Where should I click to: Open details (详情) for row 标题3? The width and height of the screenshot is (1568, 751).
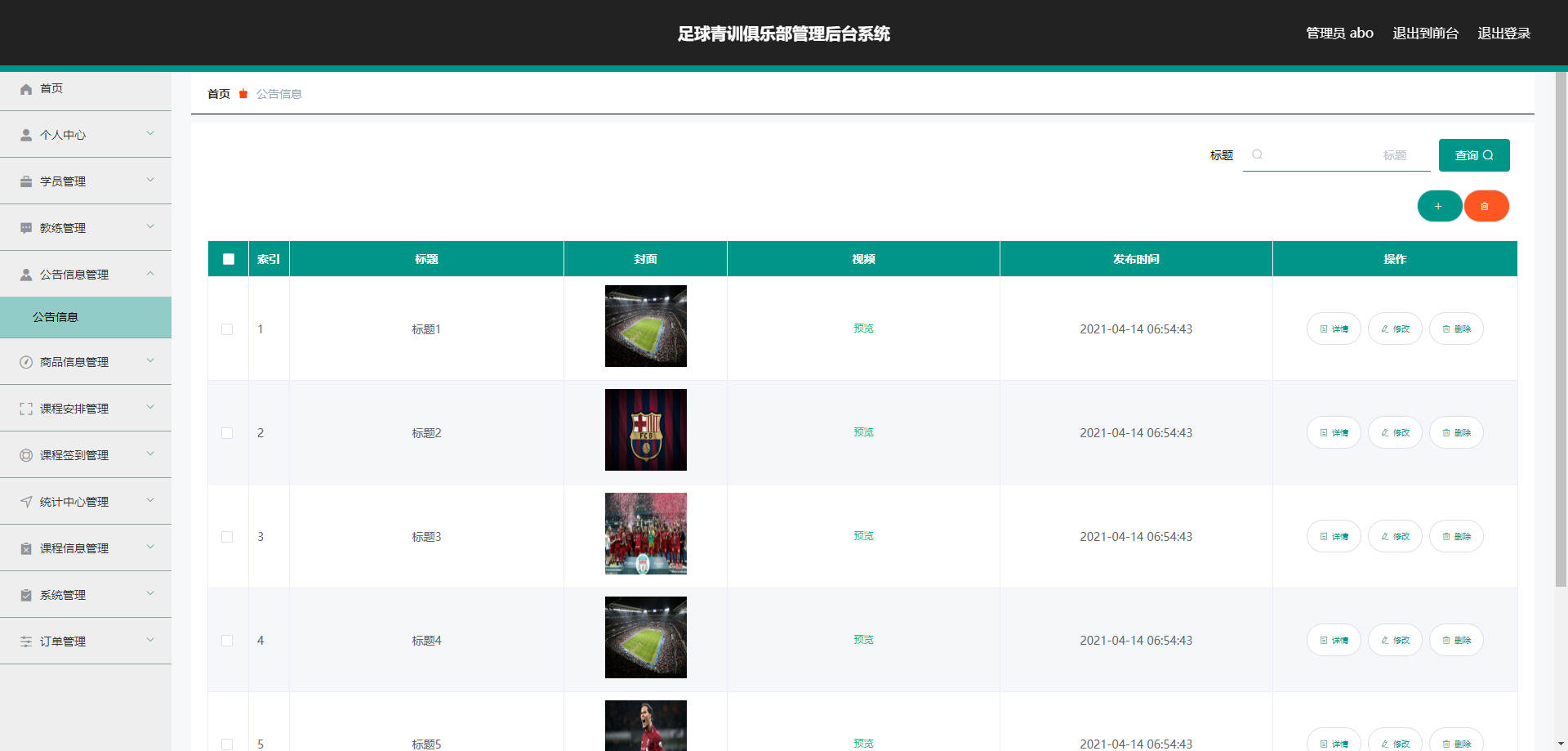[x=1334, y=536]
